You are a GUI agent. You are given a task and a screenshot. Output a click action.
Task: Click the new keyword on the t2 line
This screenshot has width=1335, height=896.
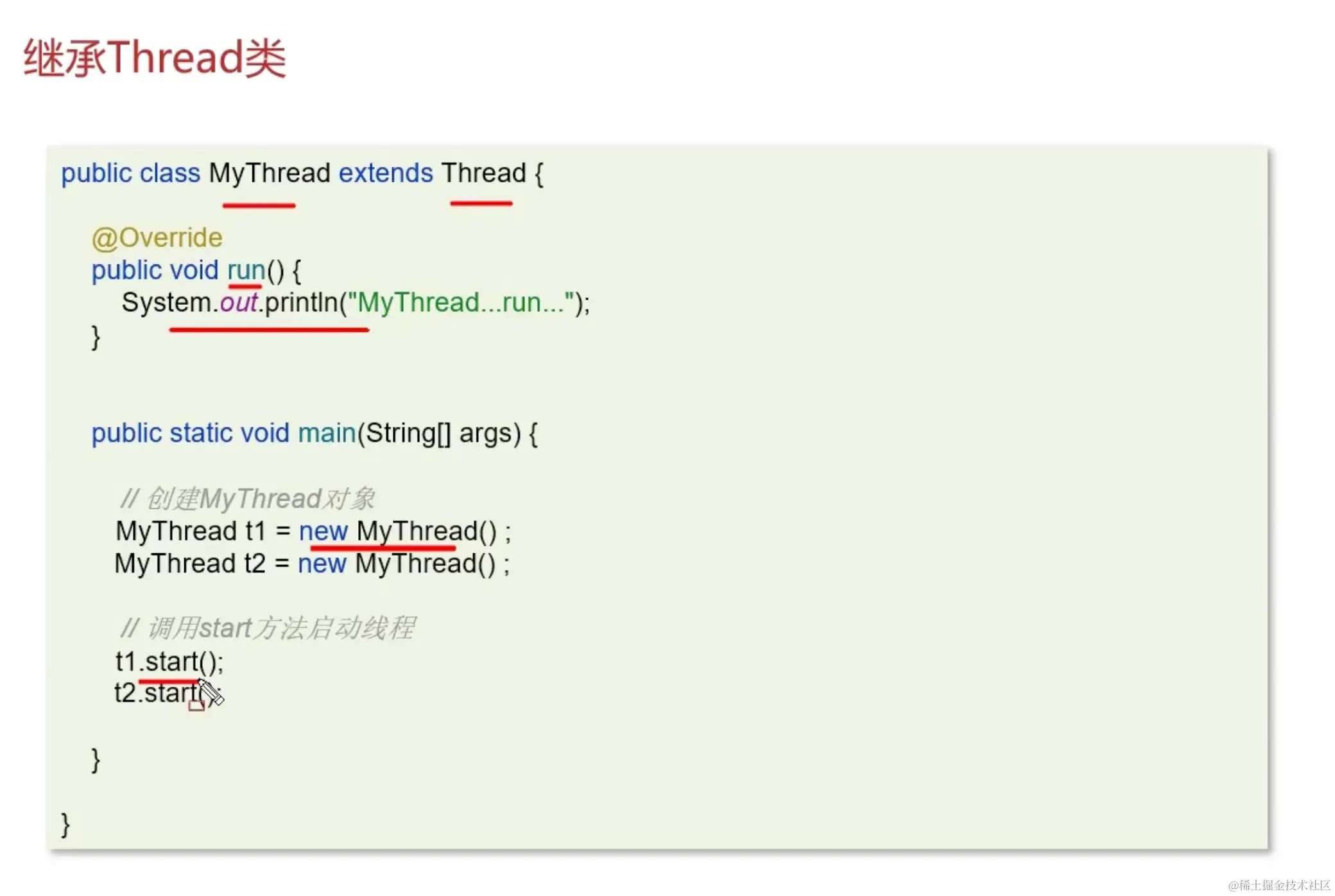(x=322, y=564)
